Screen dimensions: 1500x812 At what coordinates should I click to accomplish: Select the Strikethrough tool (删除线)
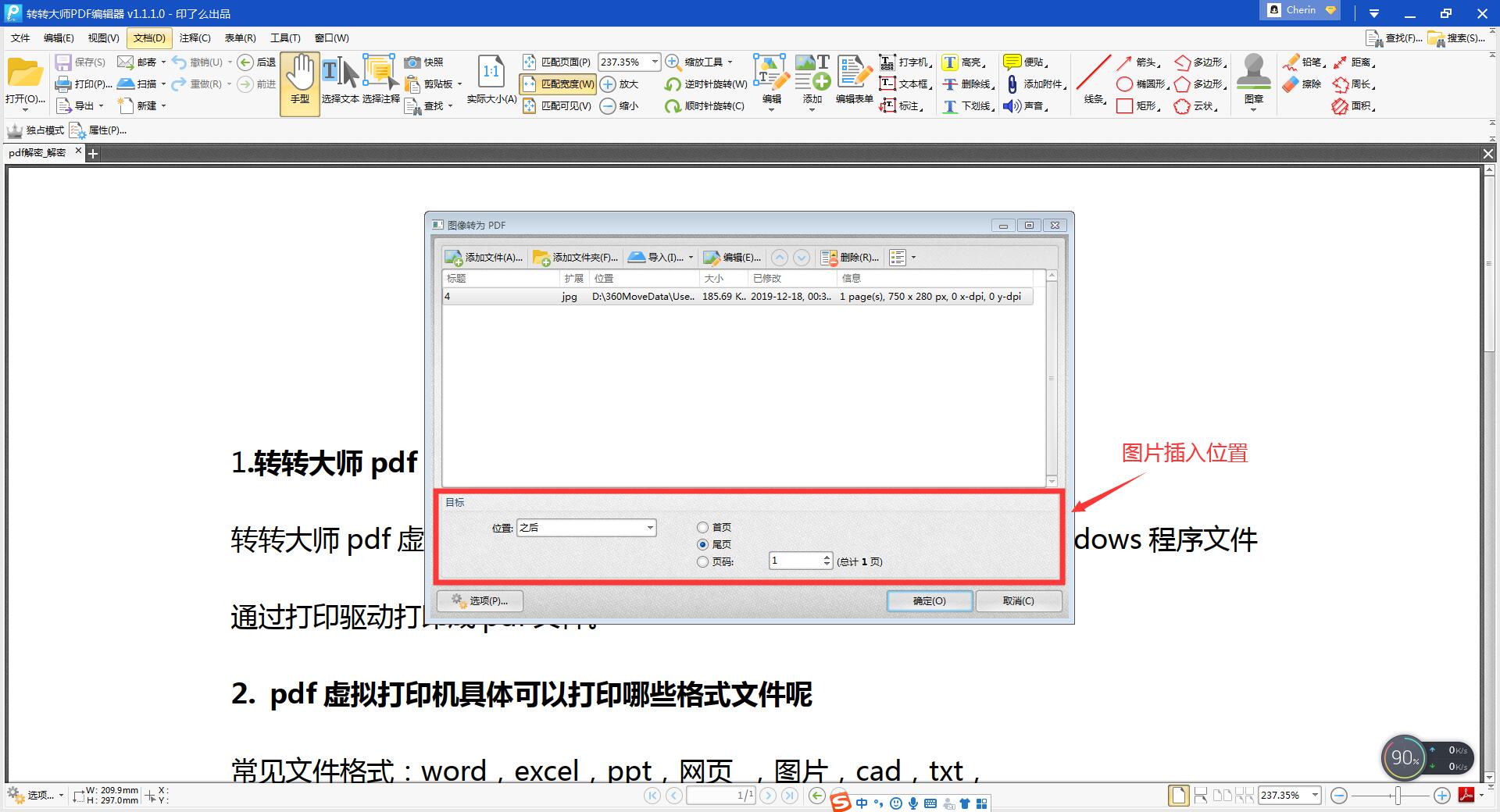[968, 84]
